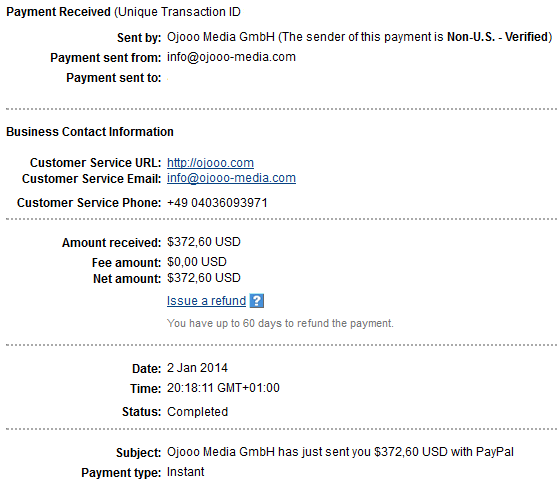Viewport: 559px width, 489px height.
Task: Click the sender name Ojooo Media GmbH
Action: [221, 37]
